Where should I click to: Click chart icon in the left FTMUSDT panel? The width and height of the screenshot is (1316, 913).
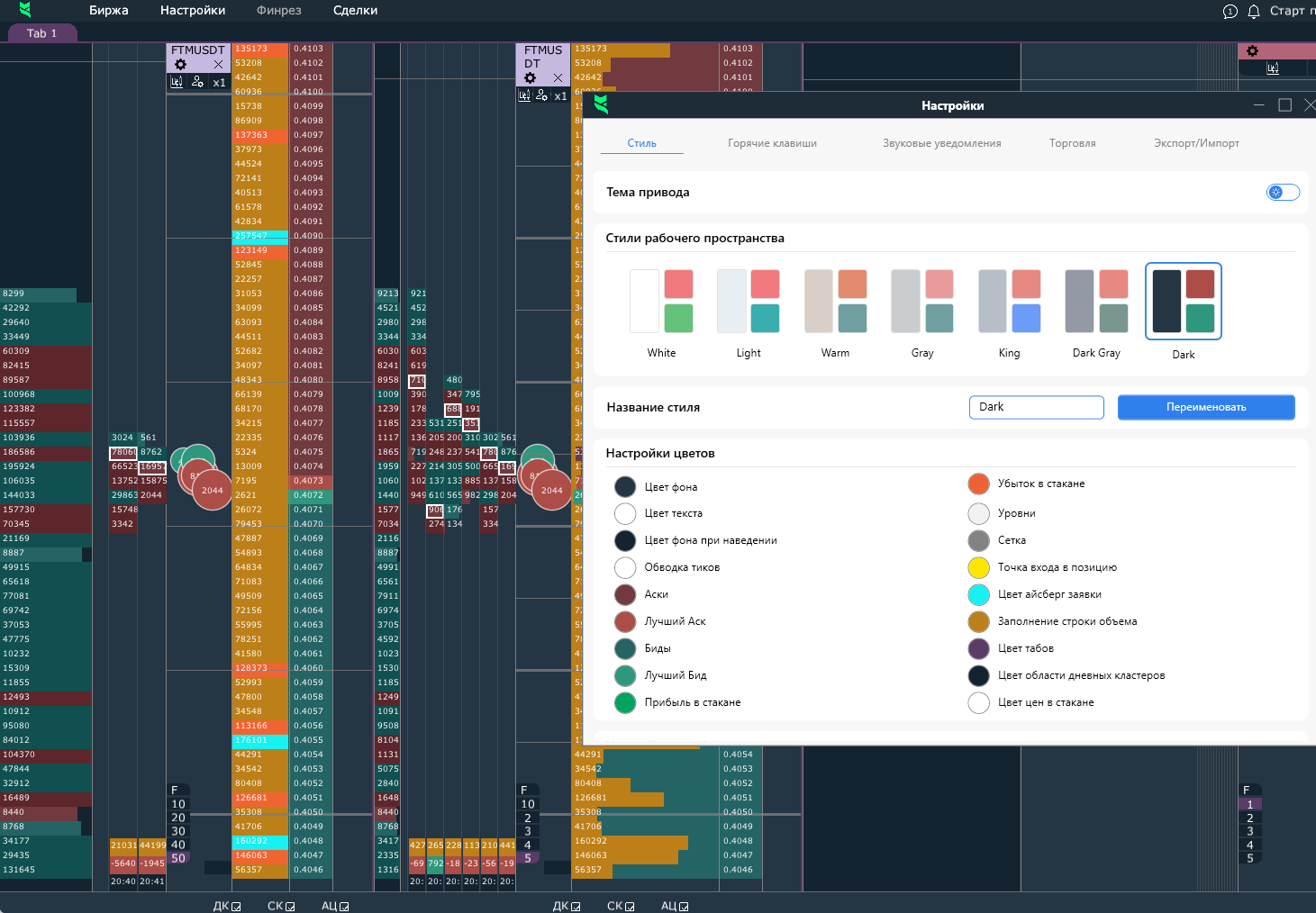coord(177,82)
